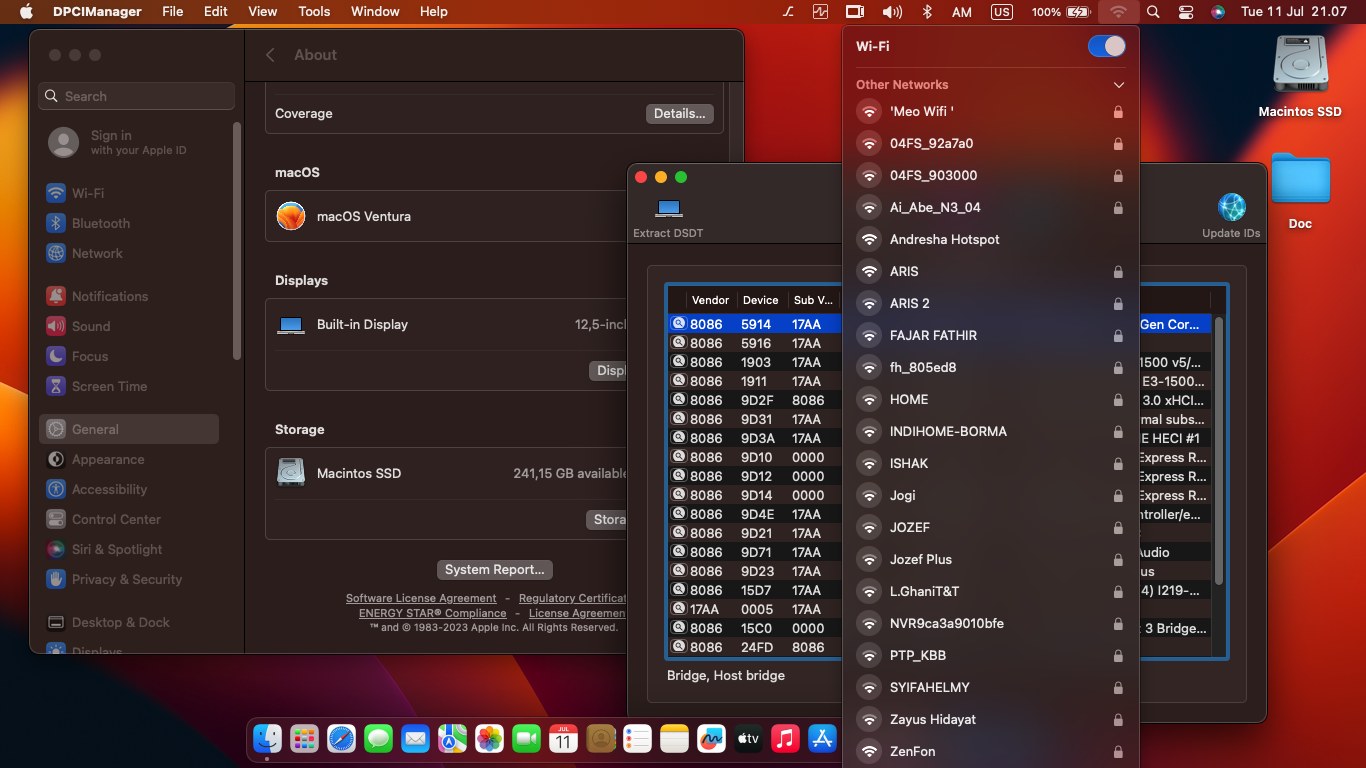Open Reminders from the Dock
This screenshot has width=1366, height=768.
click(x=637, y=739)
